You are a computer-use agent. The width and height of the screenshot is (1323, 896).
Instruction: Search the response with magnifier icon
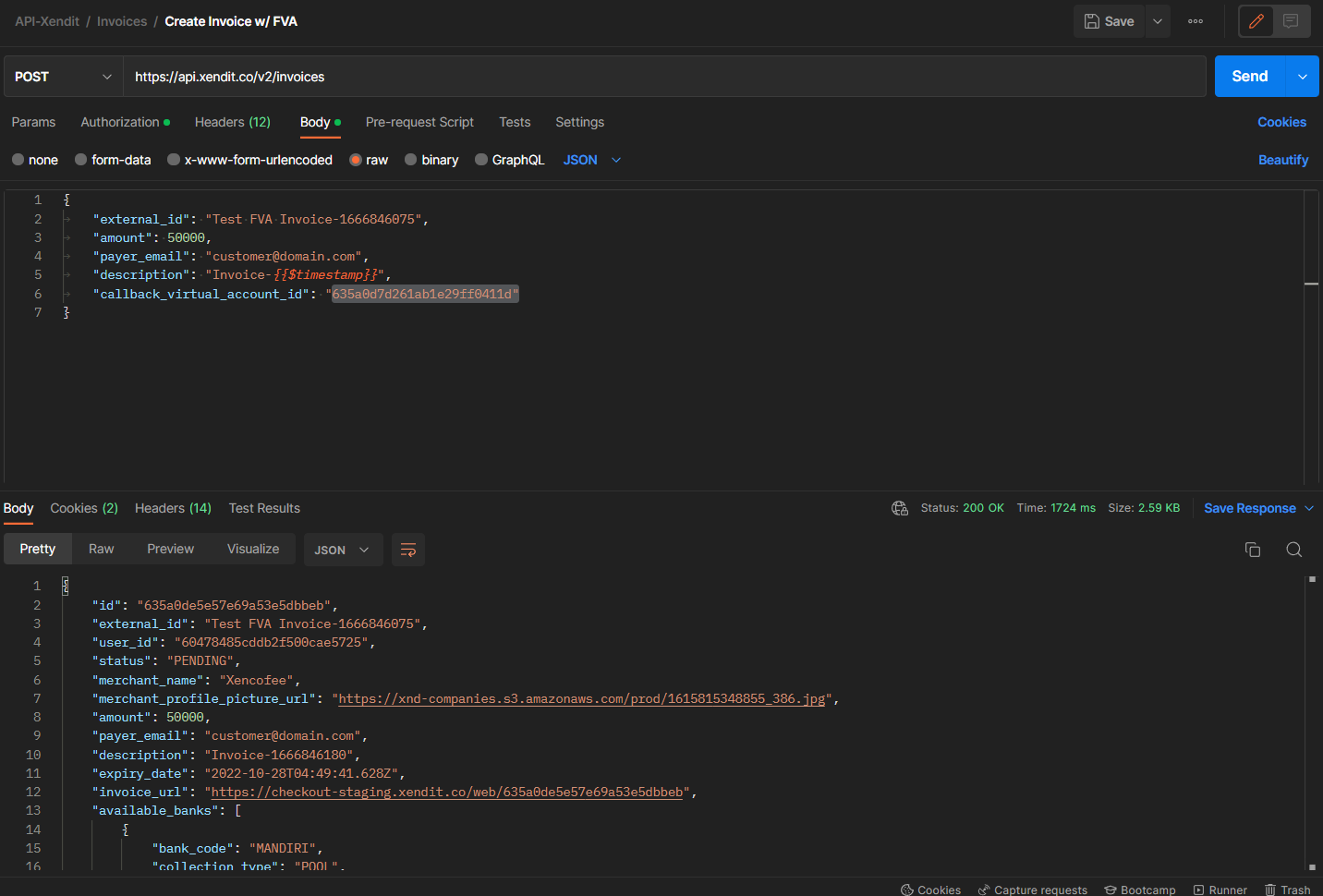click(x=1294, y=550)
